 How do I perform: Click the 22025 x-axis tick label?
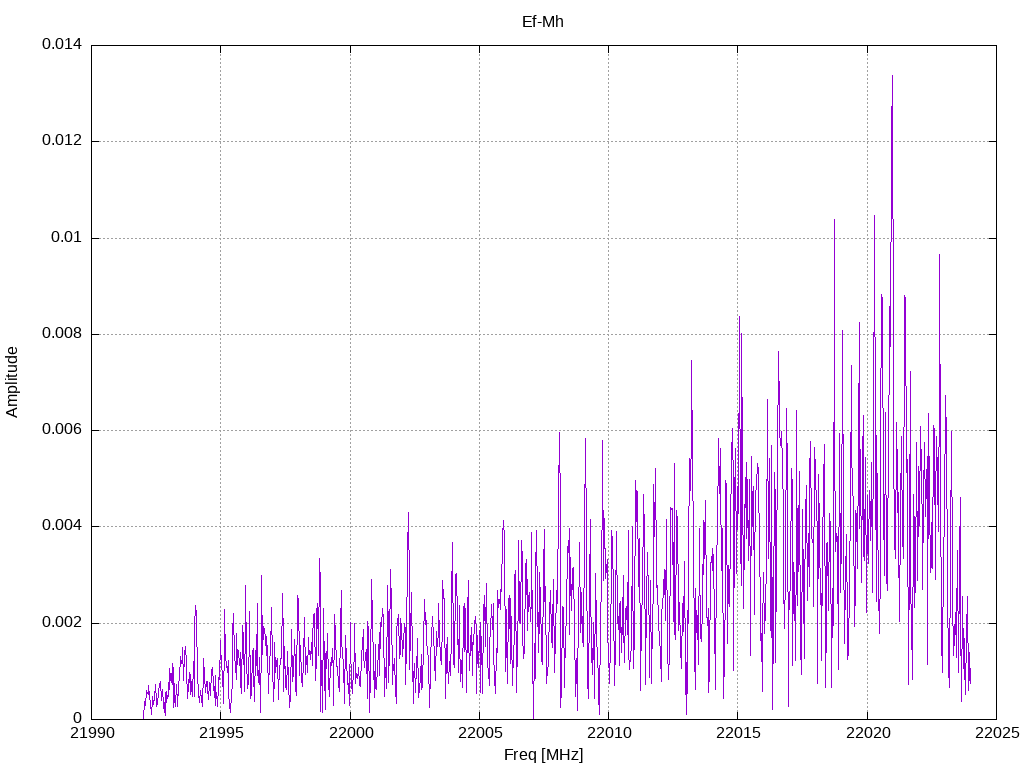click(997, 733)
